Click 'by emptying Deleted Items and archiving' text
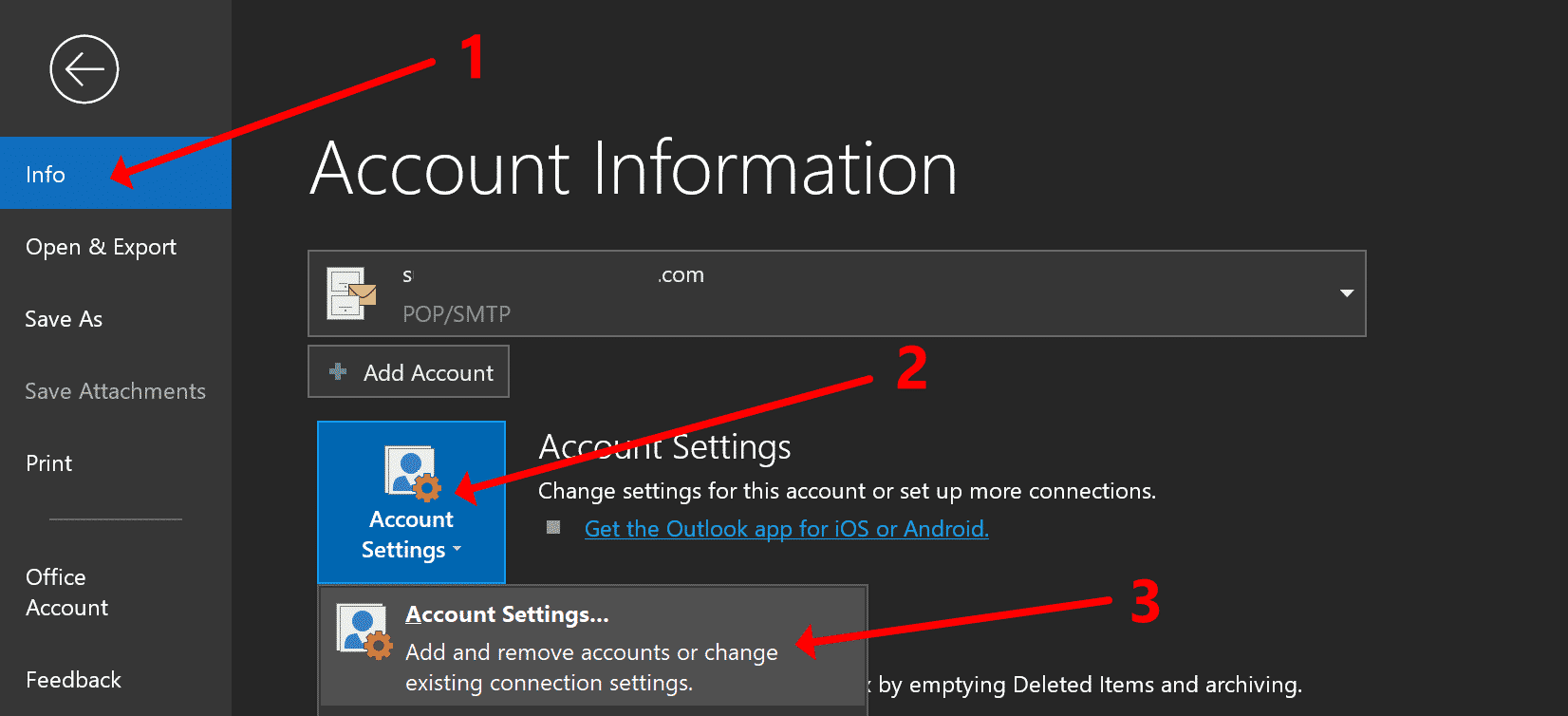This screenshot has width=1568, height=716. 1090,685
